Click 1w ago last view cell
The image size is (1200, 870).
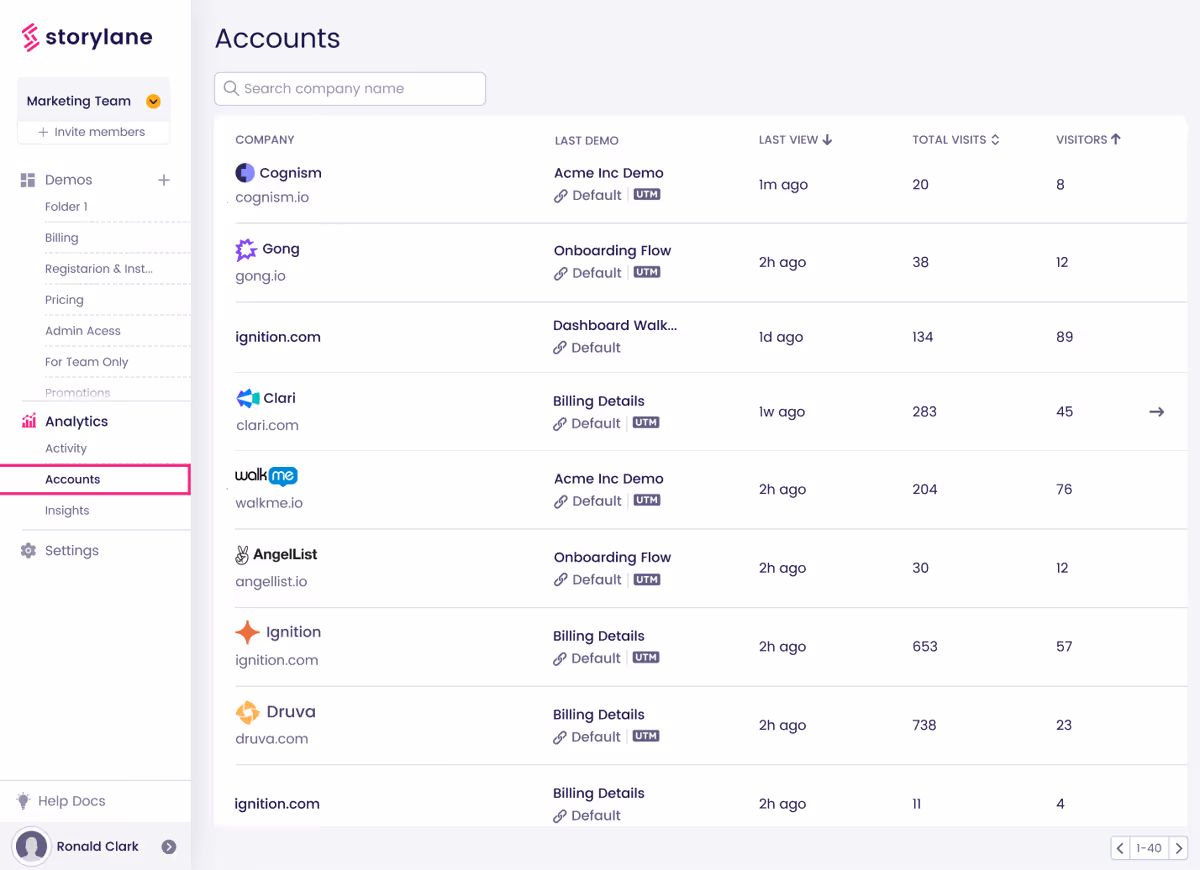pos(782,412)
